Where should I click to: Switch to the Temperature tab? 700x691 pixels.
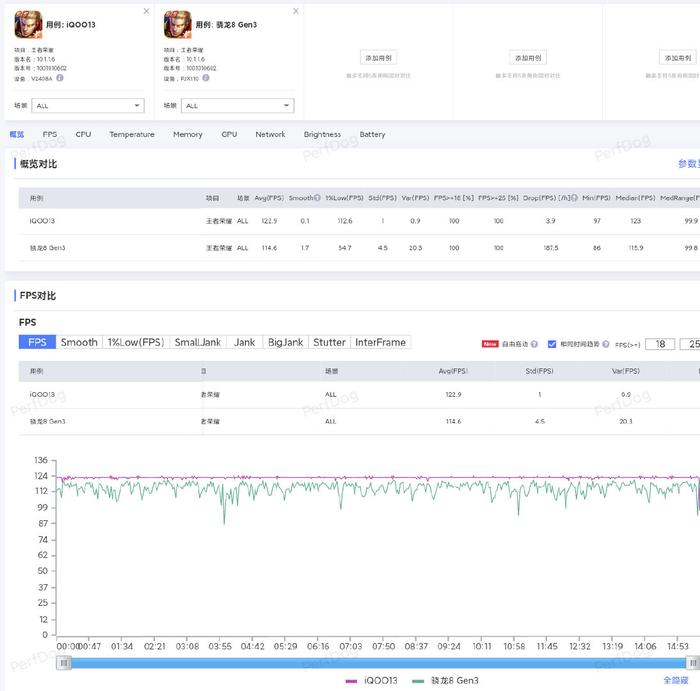tap(132, 134)
